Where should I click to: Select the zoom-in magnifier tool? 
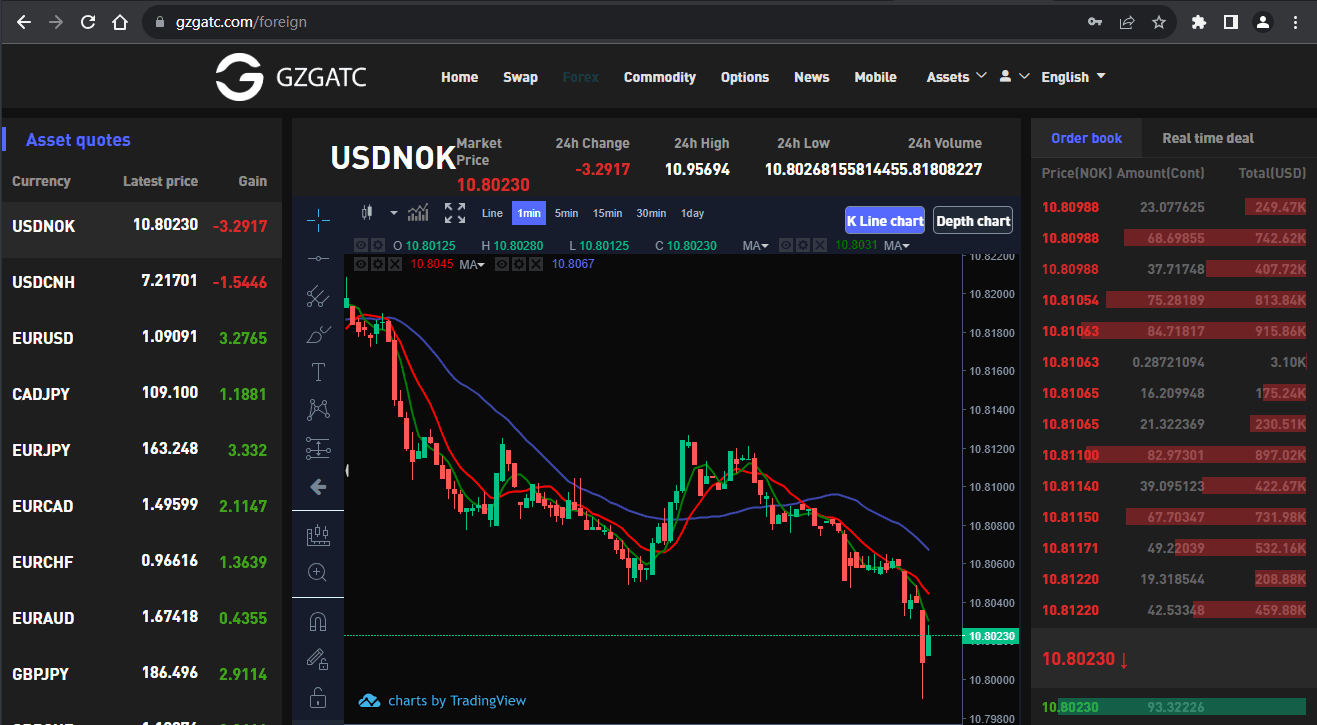[318, 573]
